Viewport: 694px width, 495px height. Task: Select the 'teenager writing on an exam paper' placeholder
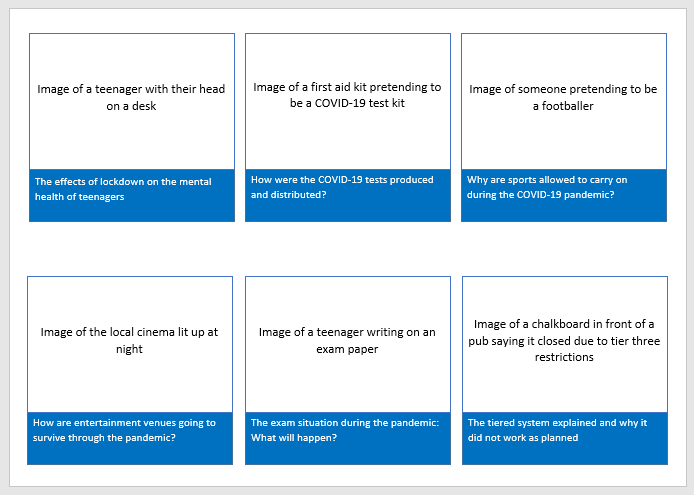348,344
